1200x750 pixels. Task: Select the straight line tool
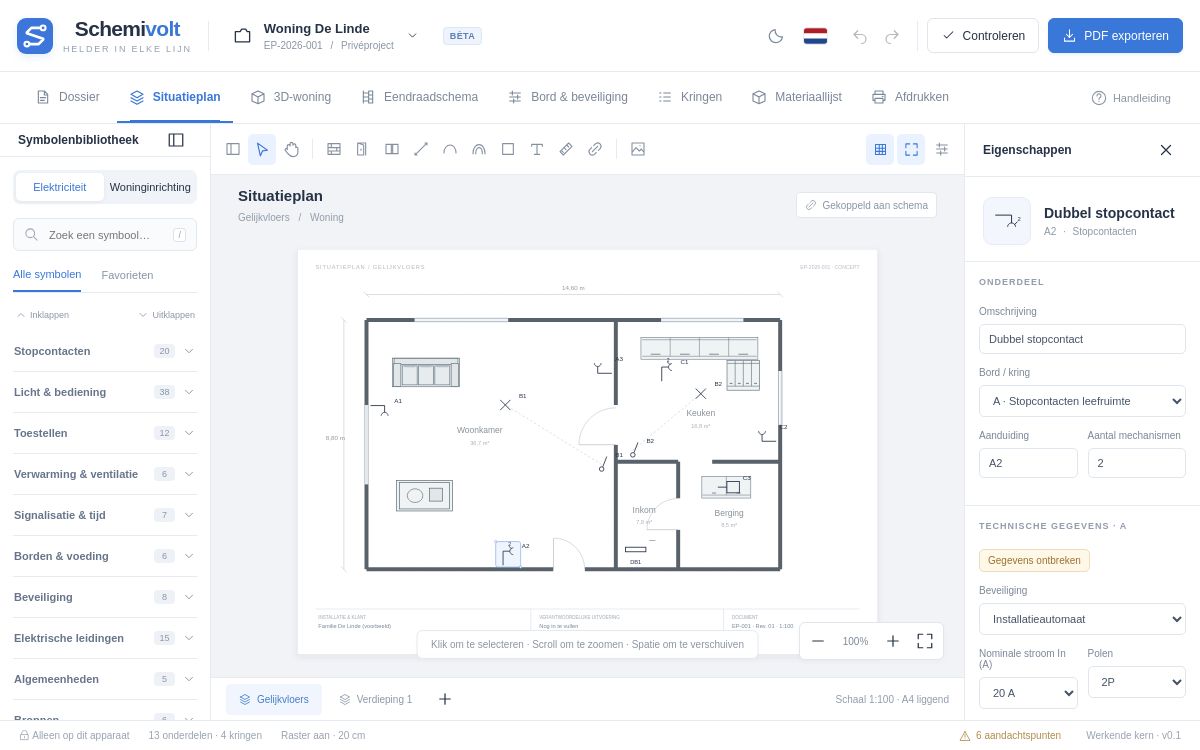[421, 149]
